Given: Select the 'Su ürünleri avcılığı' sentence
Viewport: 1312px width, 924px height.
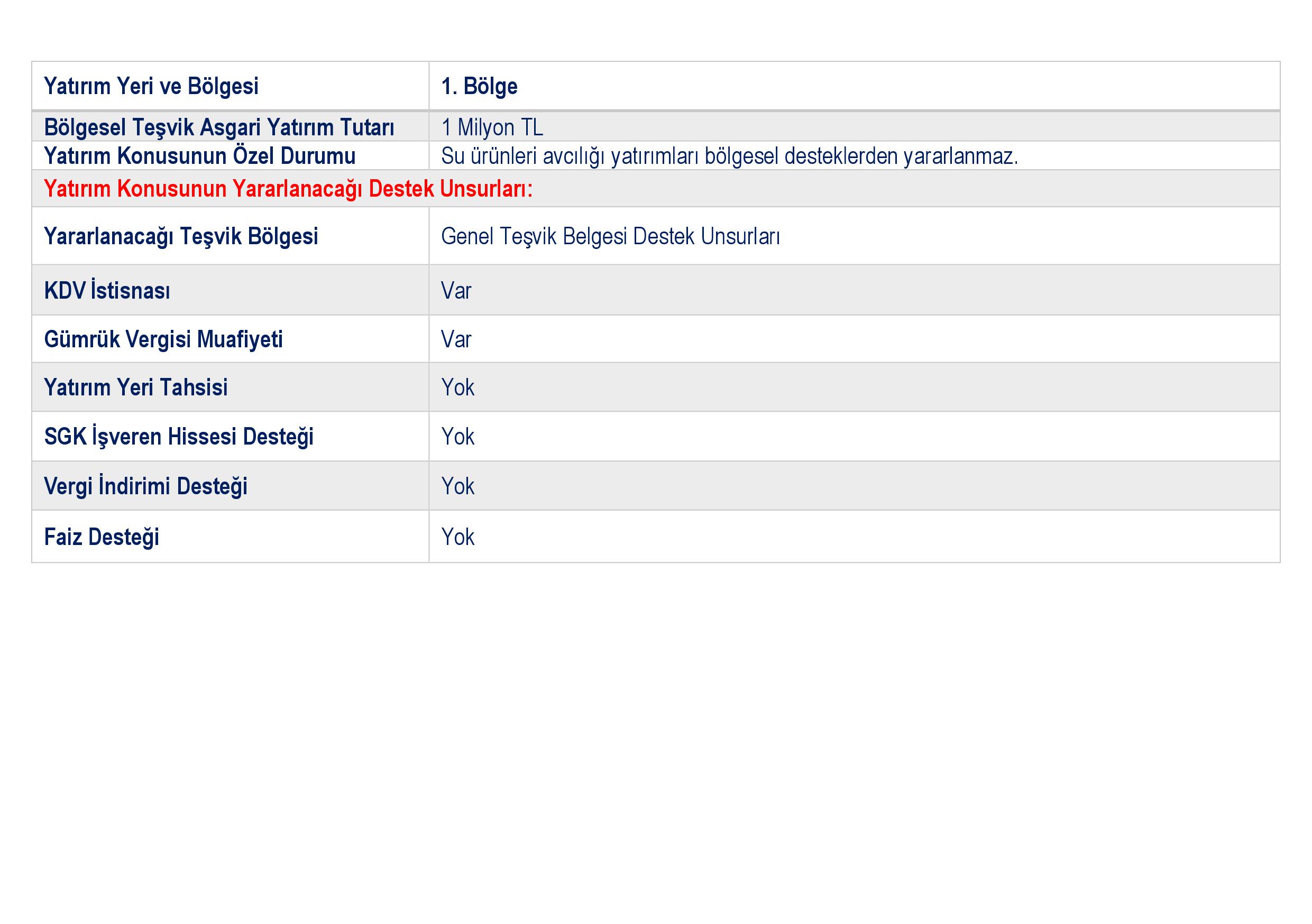Looking at the screenshot, I should [x=730, y=156].
